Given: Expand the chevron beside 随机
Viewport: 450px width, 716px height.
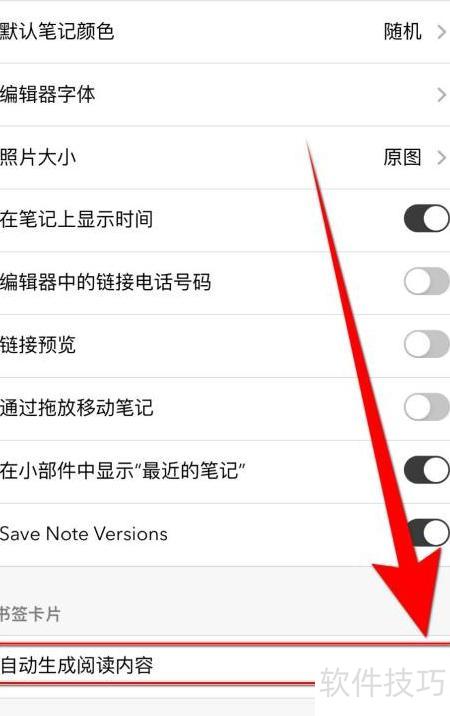Looking at the screenshot, I should click(441, 32).
